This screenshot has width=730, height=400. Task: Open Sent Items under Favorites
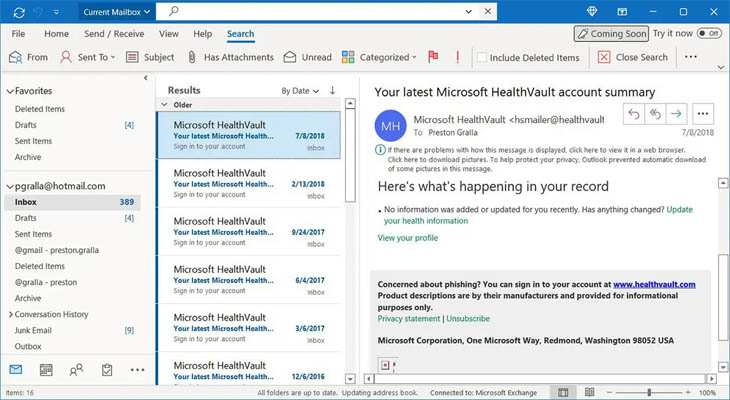click(x=33, y=141)
